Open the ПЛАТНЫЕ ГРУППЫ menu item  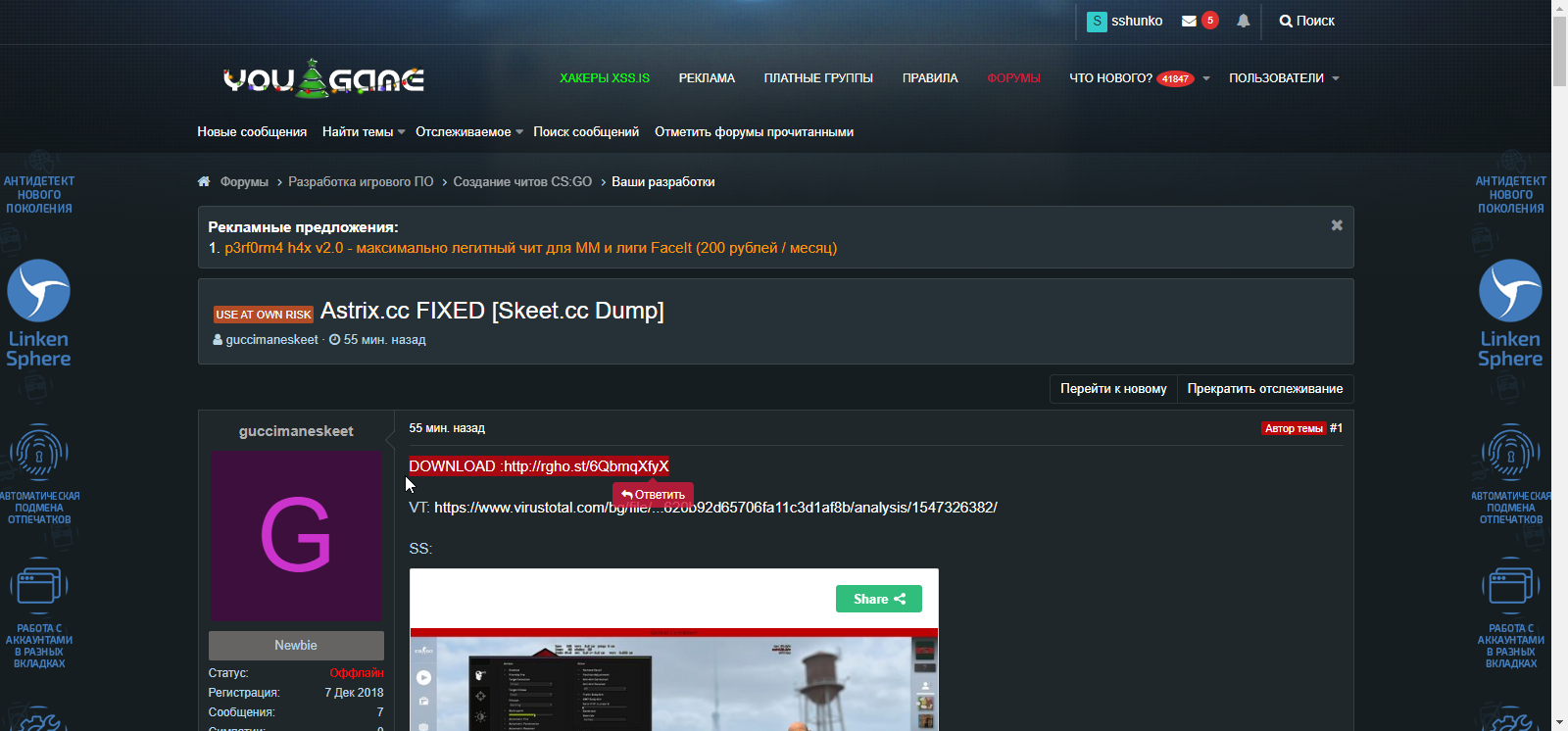click(817, 78)
